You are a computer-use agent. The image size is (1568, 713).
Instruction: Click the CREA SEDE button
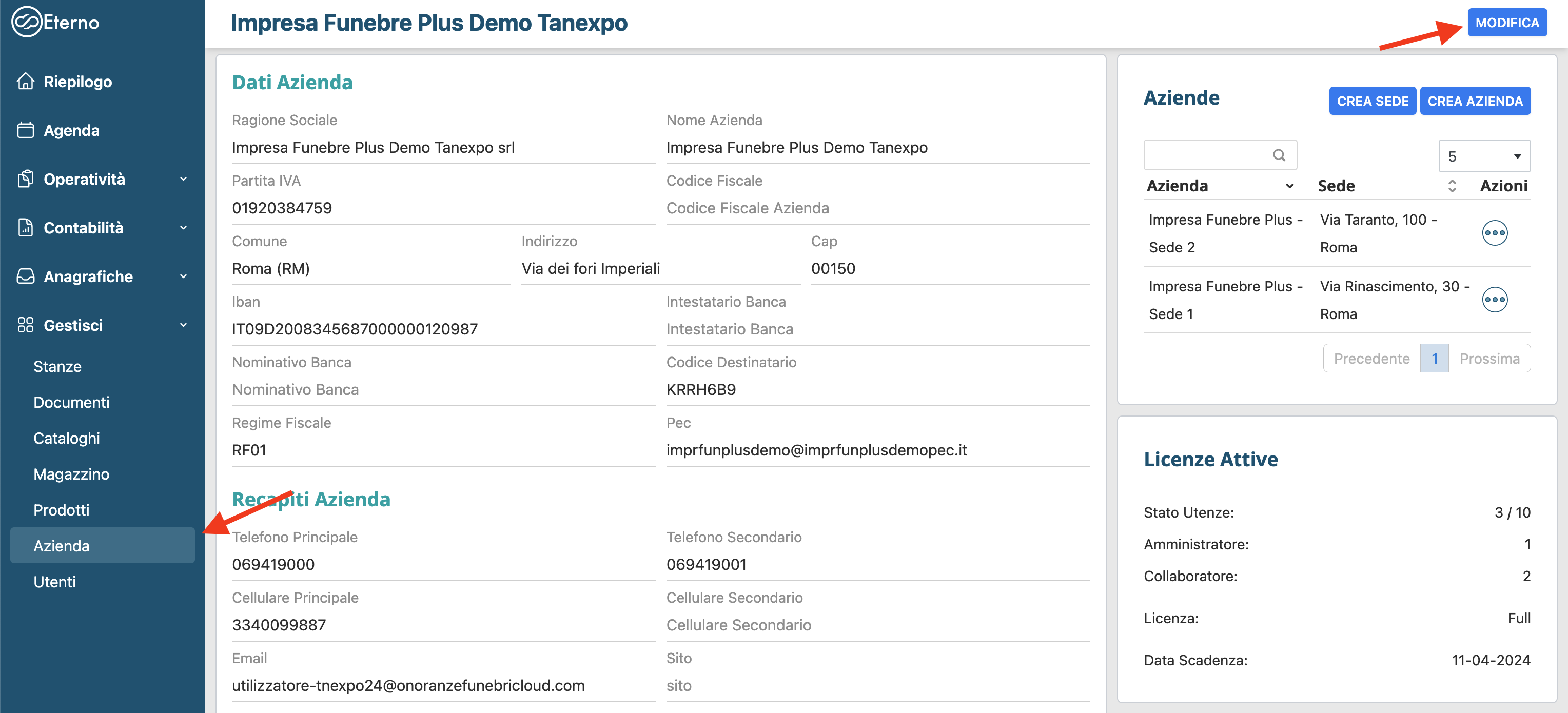pyautogui.click(x=1372, y=101)
